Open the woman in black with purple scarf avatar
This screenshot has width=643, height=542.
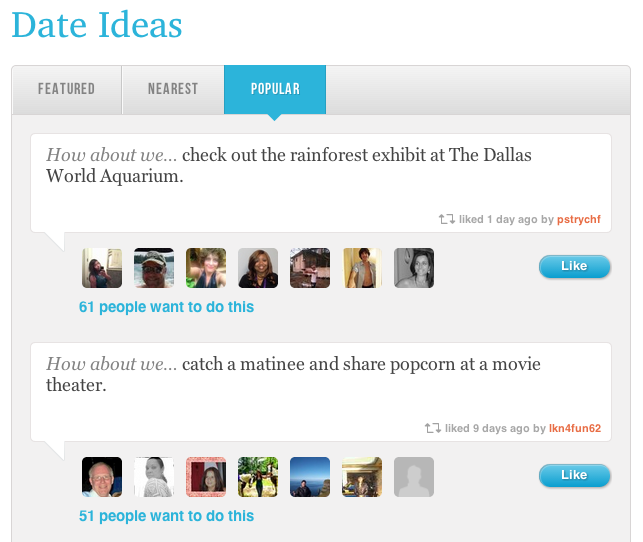pyautogui.click(x=258, y=268)
